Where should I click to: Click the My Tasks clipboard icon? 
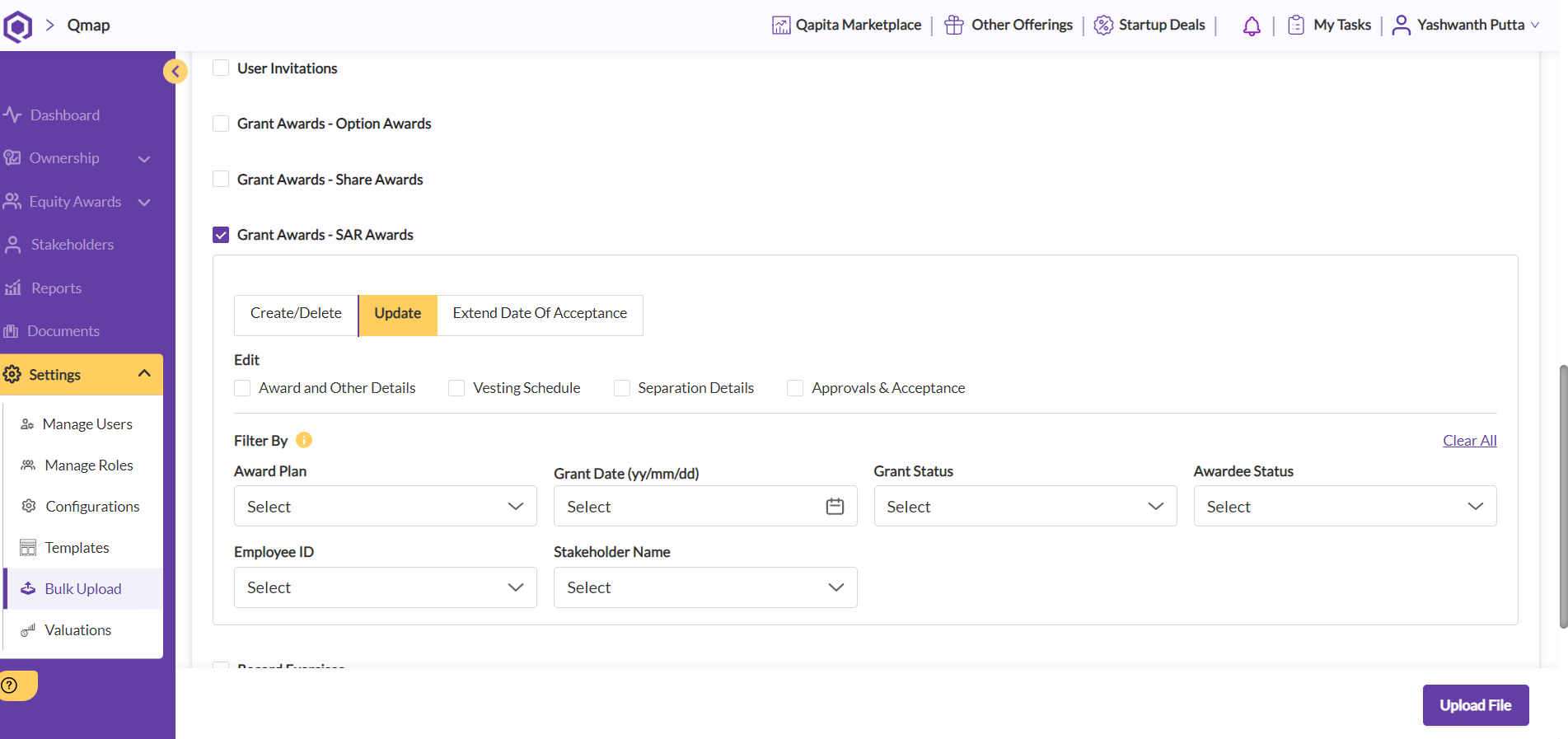point(1296,26)
